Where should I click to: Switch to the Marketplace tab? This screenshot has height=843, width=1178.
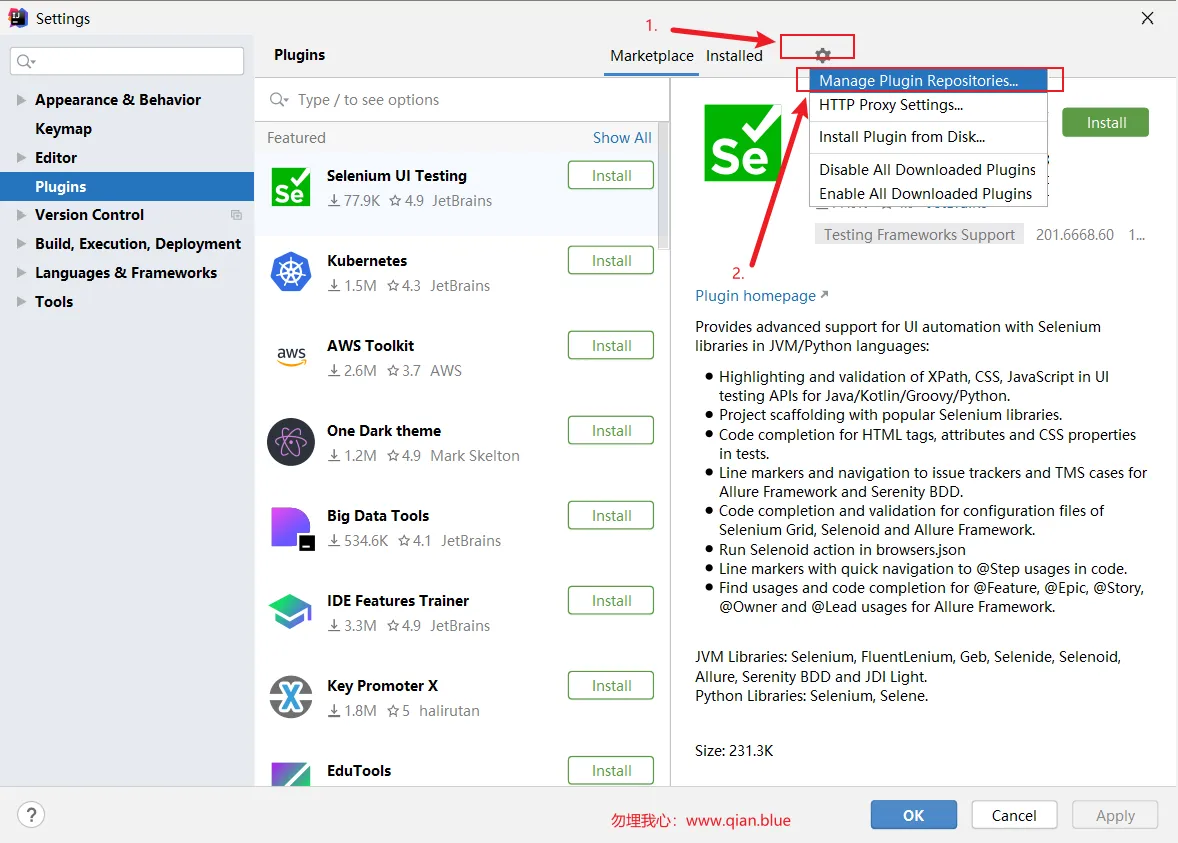pos(651,56)
